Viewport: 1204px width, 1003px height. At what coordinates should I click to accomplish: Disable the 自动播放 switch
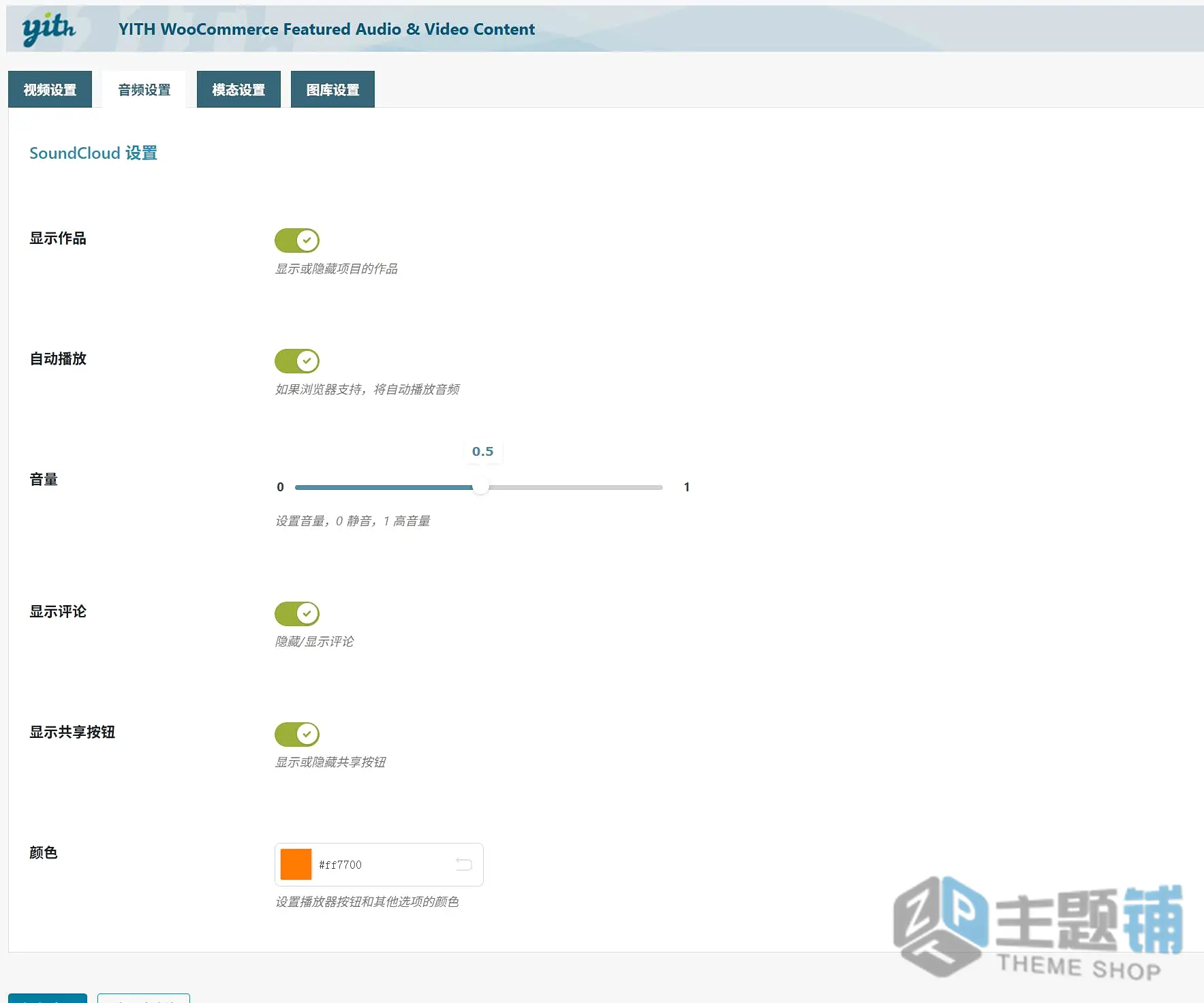[297, 361]
